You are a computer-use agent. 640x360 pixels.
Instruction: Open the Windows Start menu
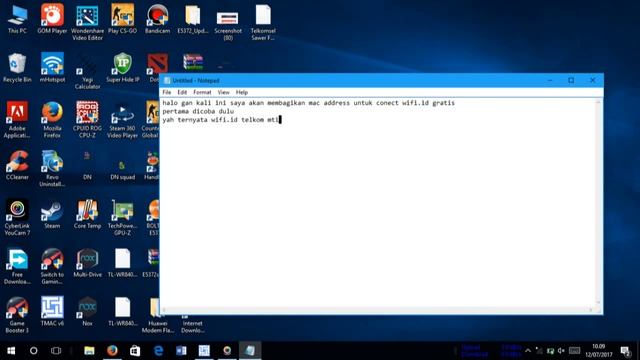[11, 351]
